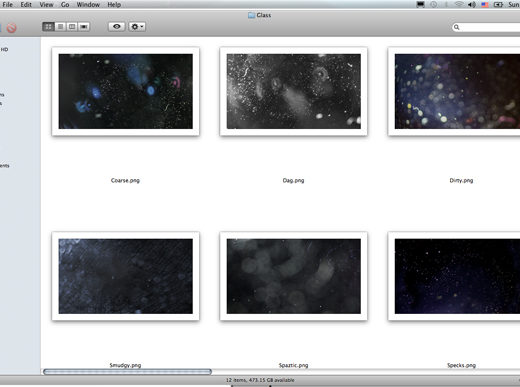Click the search magnifier icon

[x=457, y=27]
